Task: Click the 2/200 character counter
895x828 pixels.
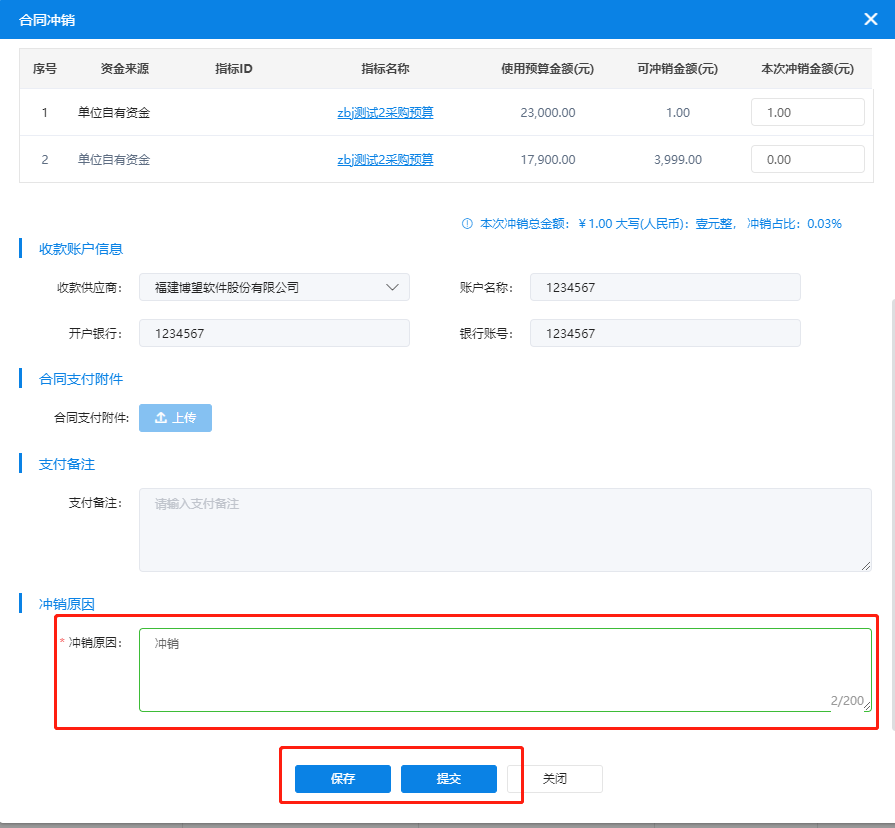Action: pos(847,700)
